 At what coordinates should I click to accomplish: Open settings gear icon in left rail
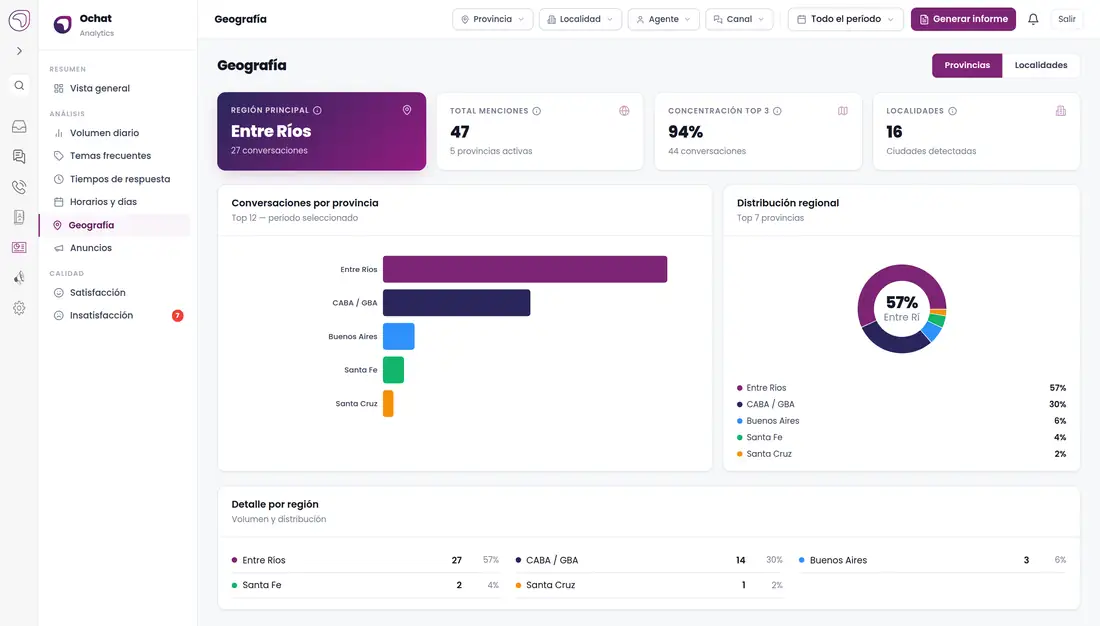pyautogui.click(x=20, y=307)
